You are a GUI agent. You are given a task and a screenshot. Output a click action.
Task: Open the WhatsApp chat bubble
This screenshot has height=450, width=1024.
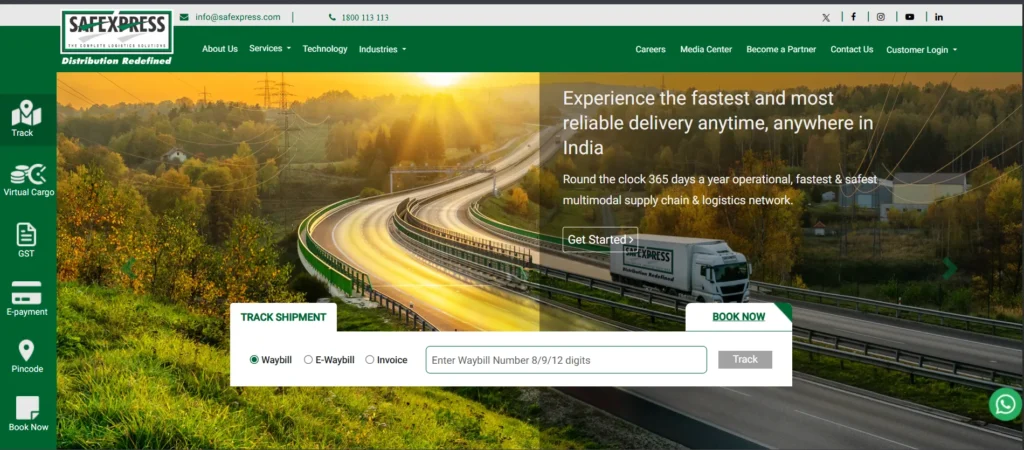[x=1005, y=404]
